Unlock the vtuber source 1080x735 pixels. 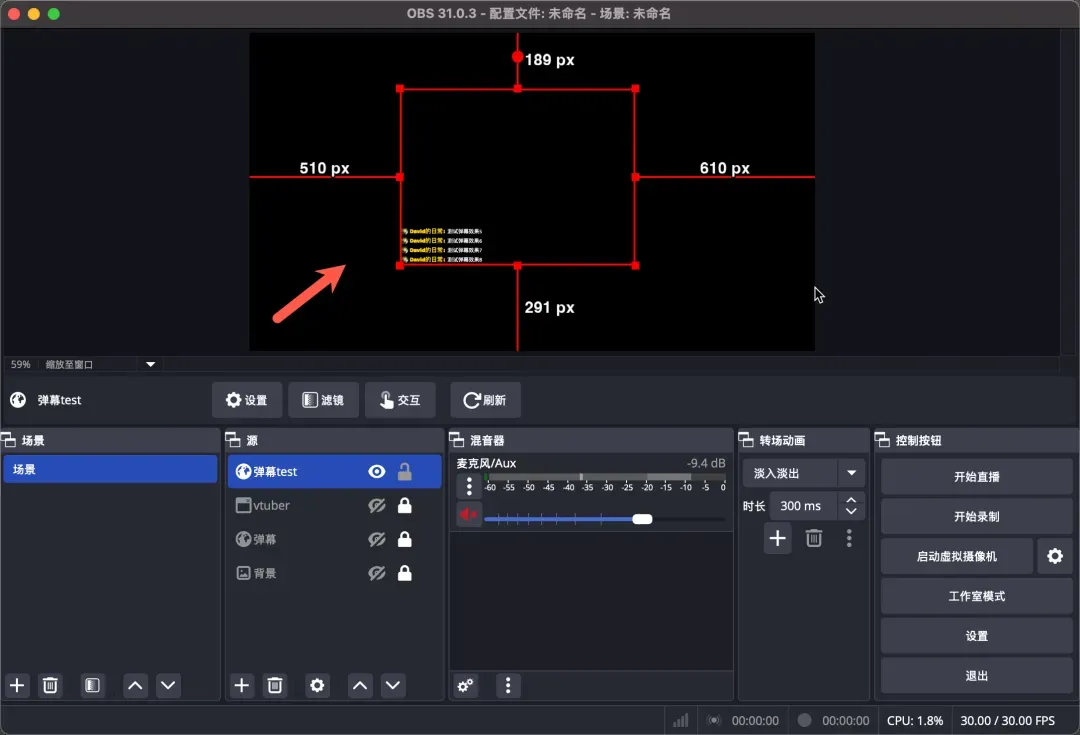[x=405, y=506]
